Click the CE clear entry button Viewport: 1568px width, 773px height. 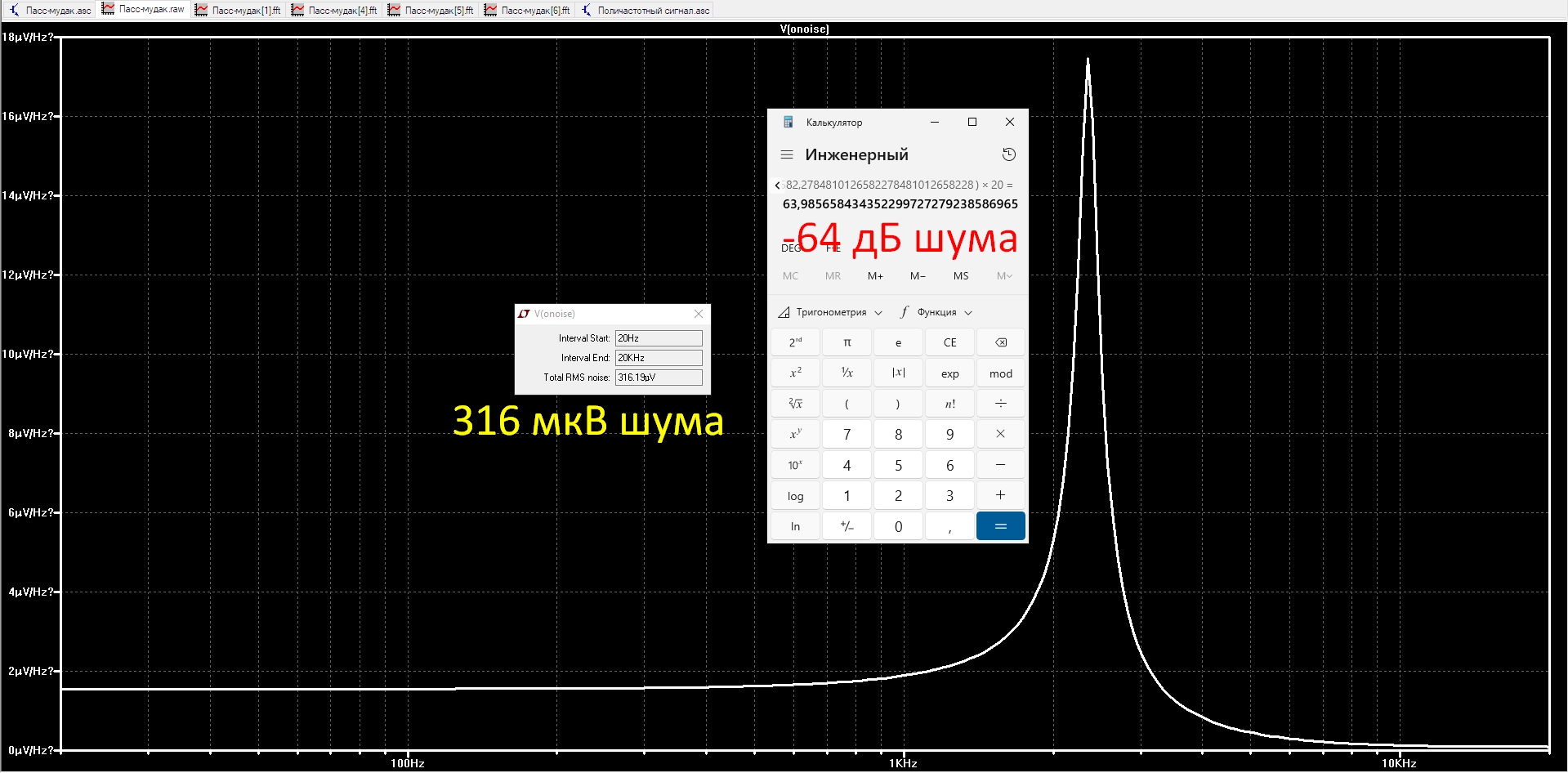coord(949,342)
